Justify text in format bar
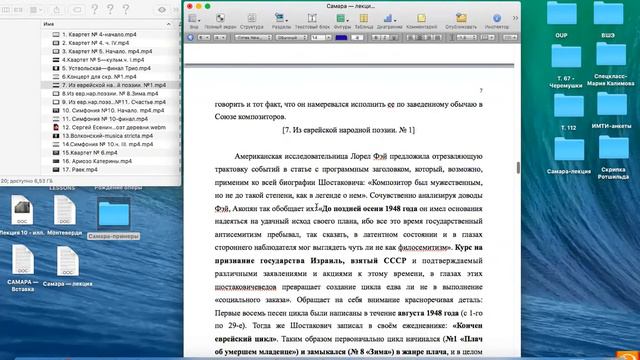The width and height of the screenshot is (640, 360). pos(438,38)
